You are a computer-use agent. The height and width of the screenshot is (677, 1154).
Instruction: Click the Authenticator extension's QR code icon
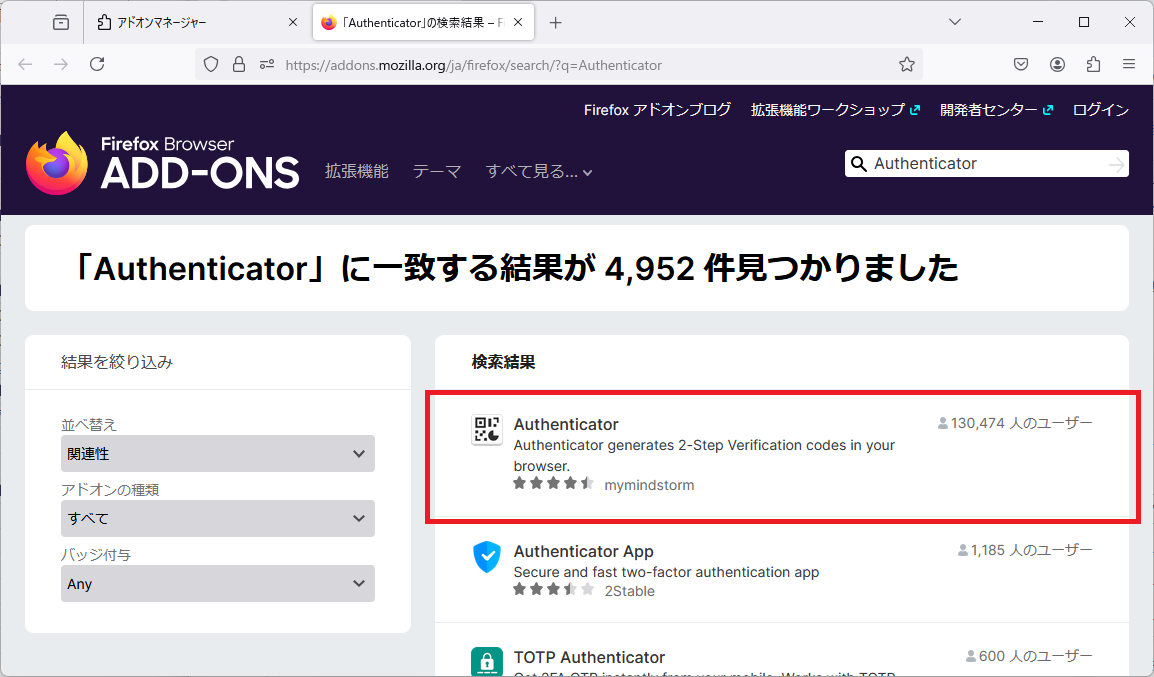point(486,429)
